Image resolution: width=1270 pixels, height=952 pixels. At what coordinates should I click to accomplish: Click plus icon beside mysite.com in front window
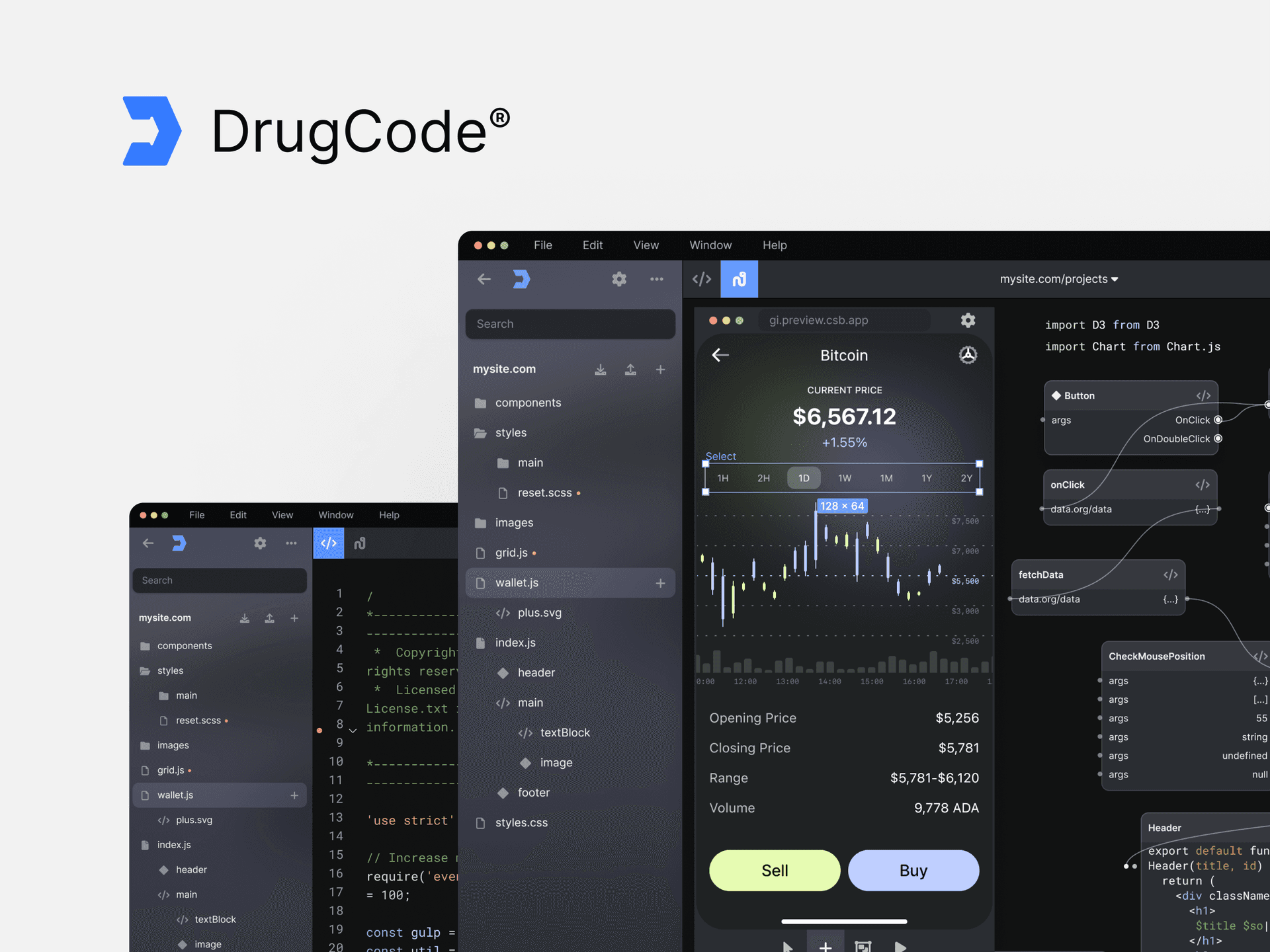click(660, 370)
